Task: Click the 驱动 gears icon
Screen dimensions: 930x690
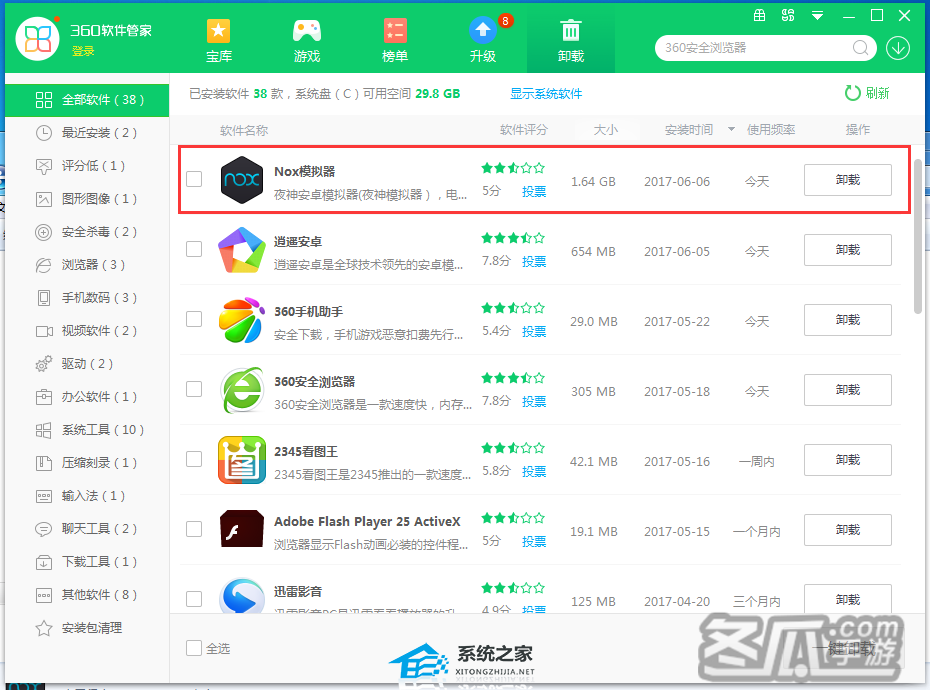Action: tap(44, 364)
